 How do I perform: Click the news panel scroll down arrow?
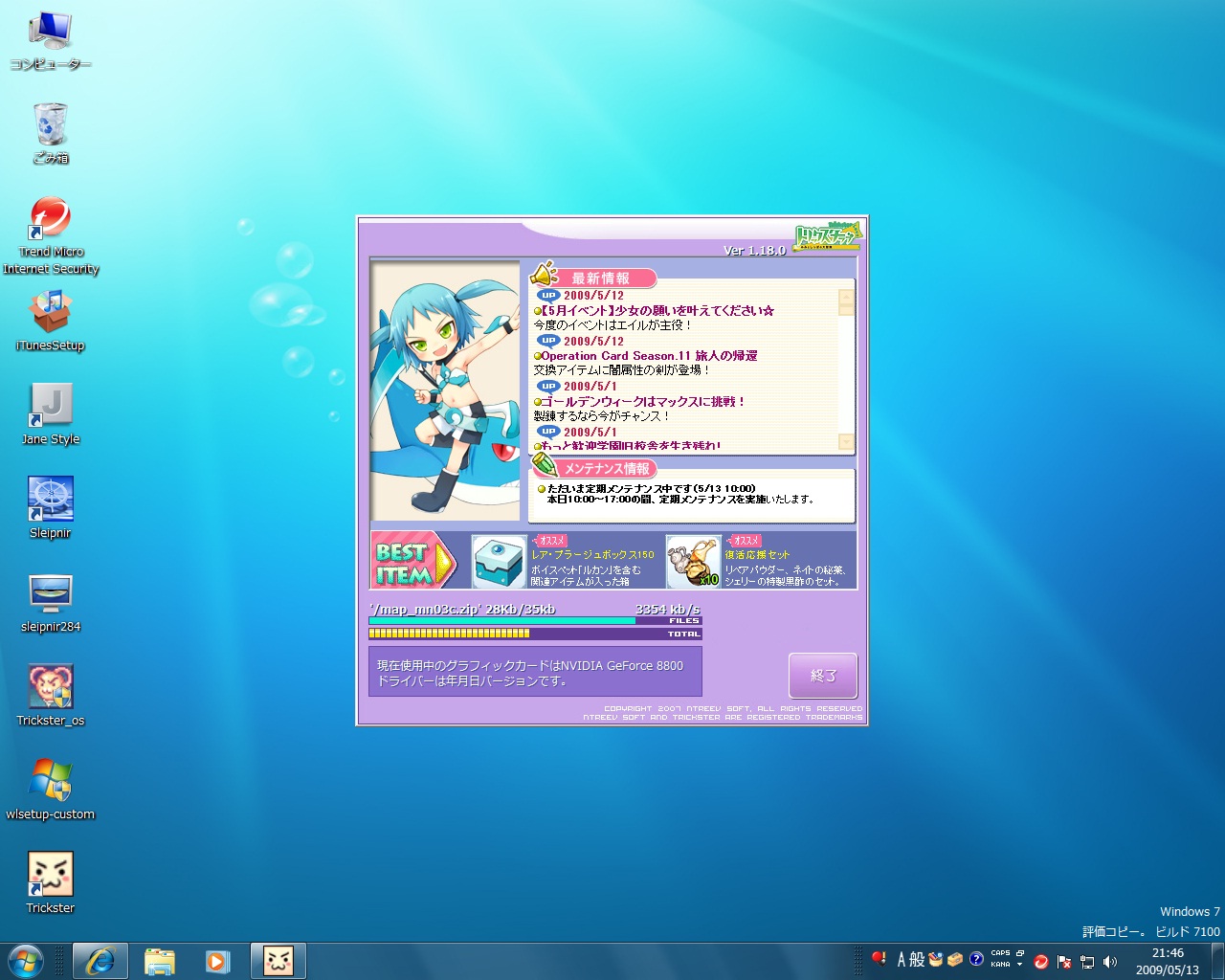pos(846,441)
